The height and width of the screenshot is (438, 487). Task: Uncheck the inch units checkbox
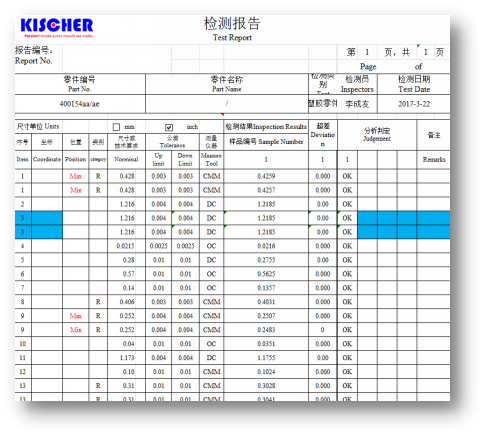tap(169, 127)
